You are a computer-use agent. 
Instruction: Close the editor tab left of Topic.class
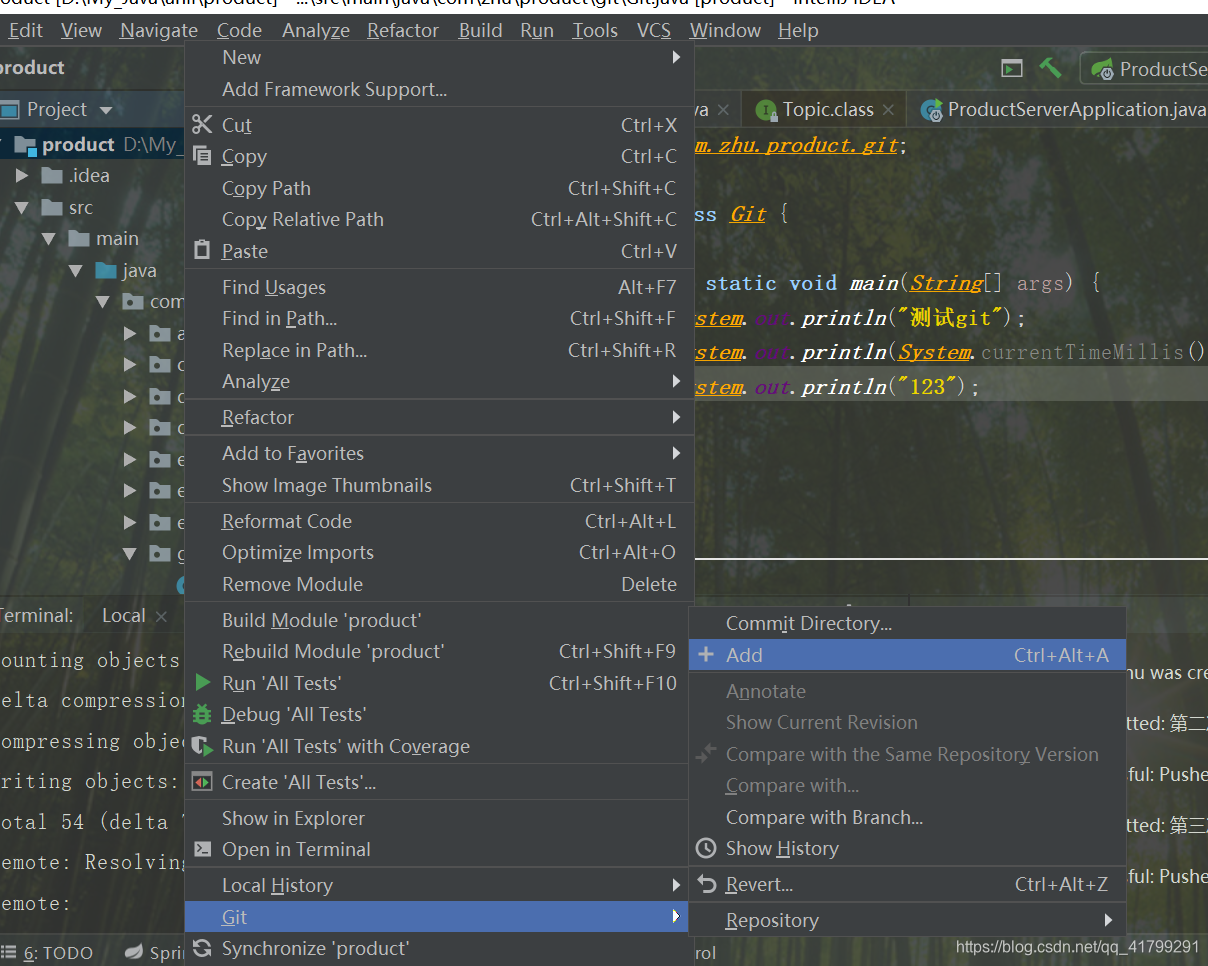[x=723, y=110]
